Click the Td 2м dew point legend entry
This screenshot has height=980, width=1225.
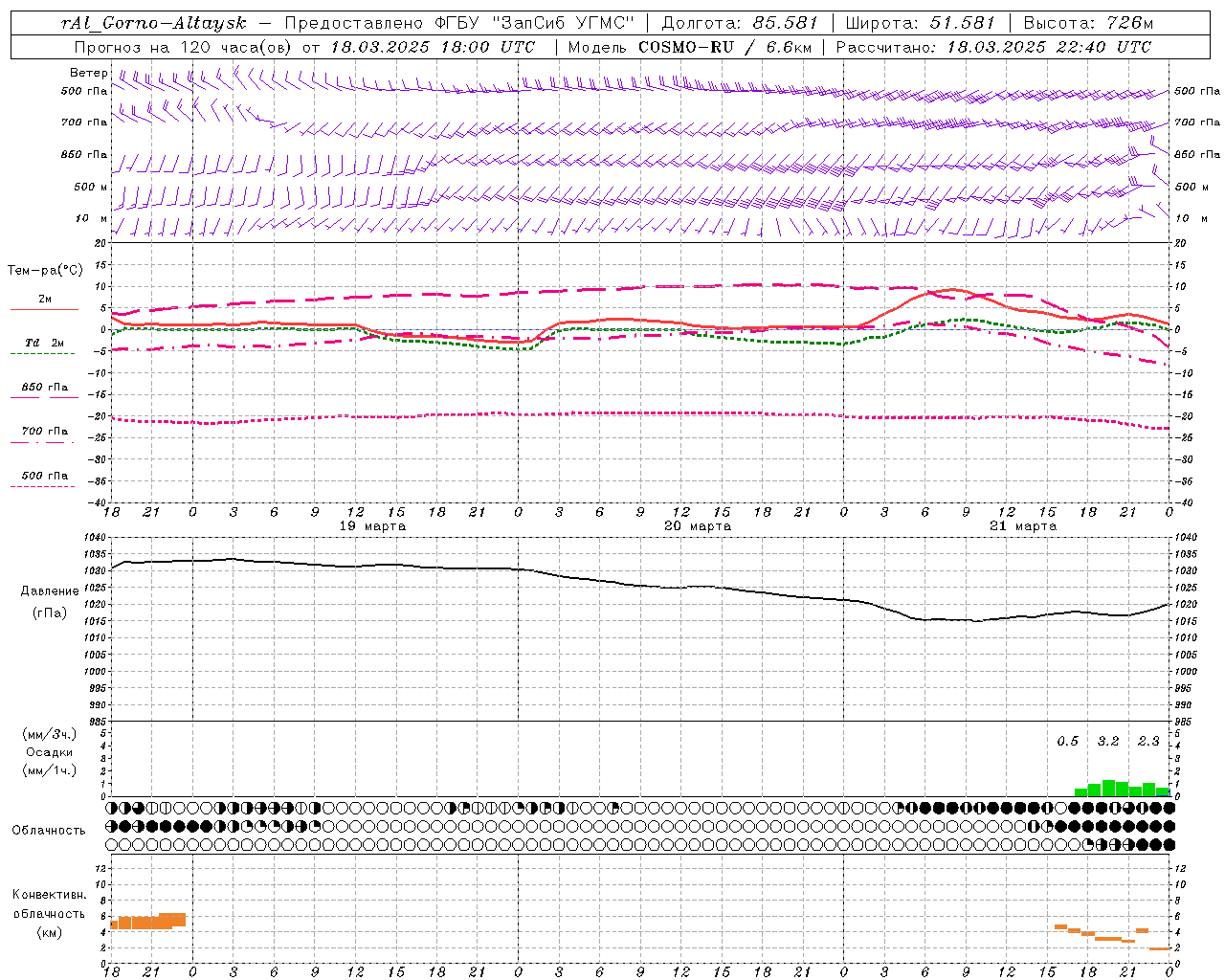(x=44, y=343)
